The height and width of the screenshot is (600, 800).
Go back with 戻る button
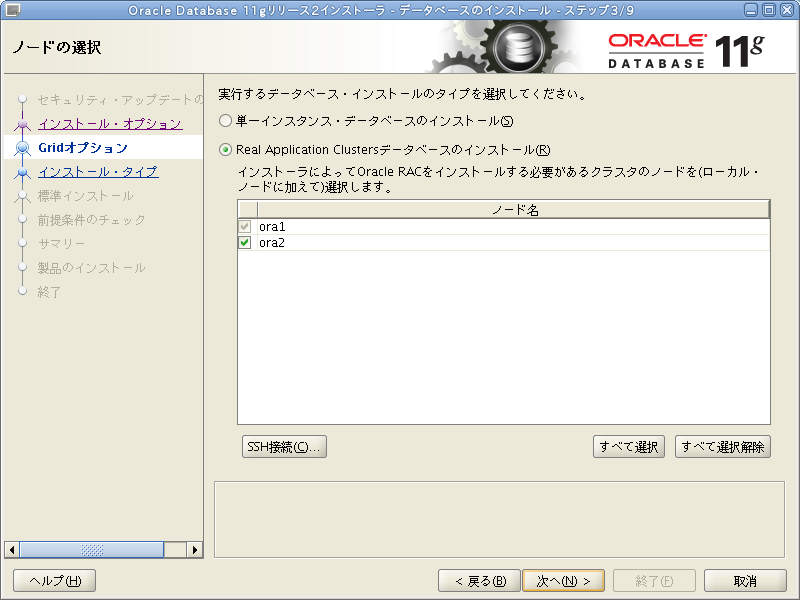pyautogui.click(x=479, y=581)
